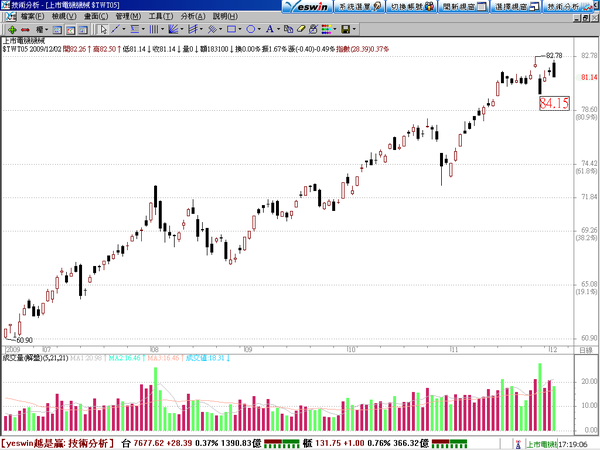Viewport: 600px width, 450px height.
Task: Open the 檢視(V) menu
Action: [x=64, y=16]
